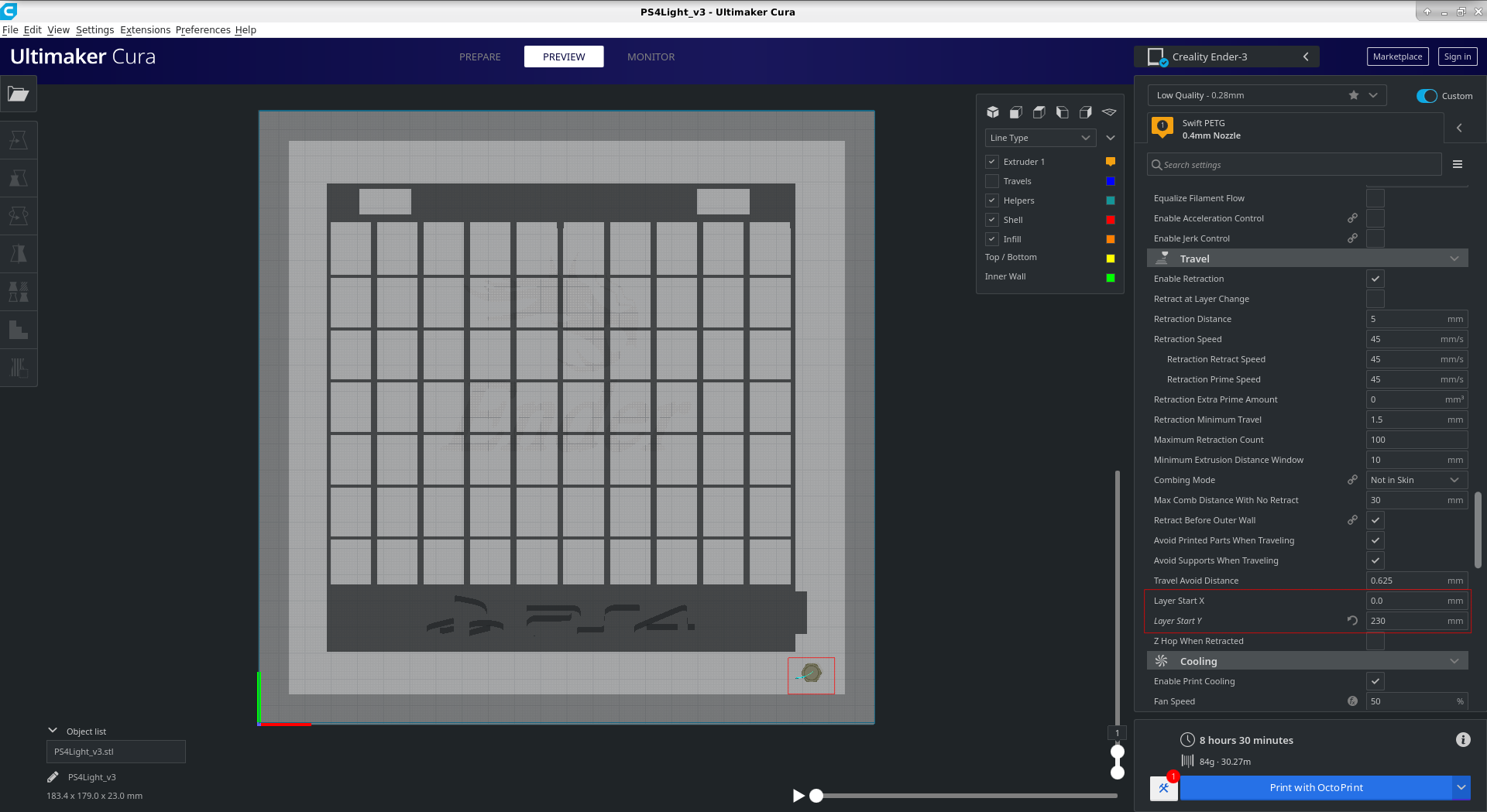1487x812 pixels.
Task: Open the File menu
Action: point(10,30)
